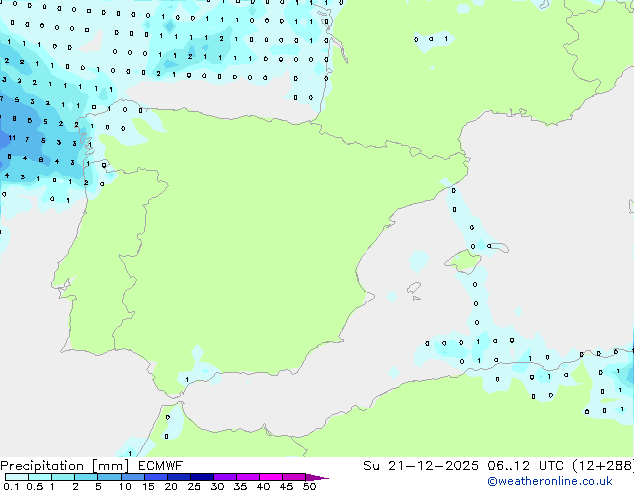Screen dimensions: 634x490
Task: Click the 'Precipitation [mm]' title text
Action: coord(65,466)
